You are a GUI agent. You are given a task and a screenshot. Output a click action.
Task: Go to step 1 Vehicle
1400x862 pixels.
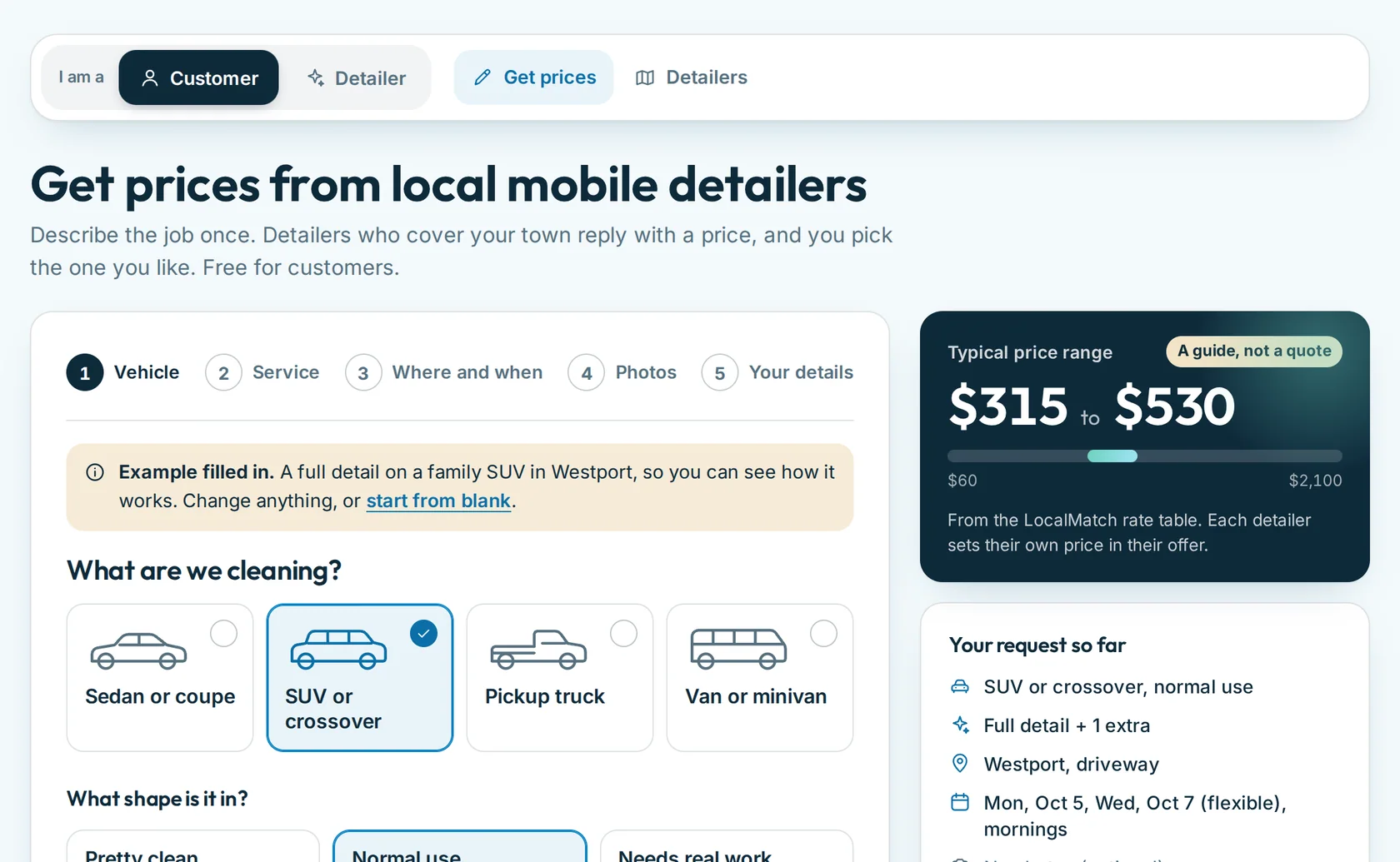point(123,372)
